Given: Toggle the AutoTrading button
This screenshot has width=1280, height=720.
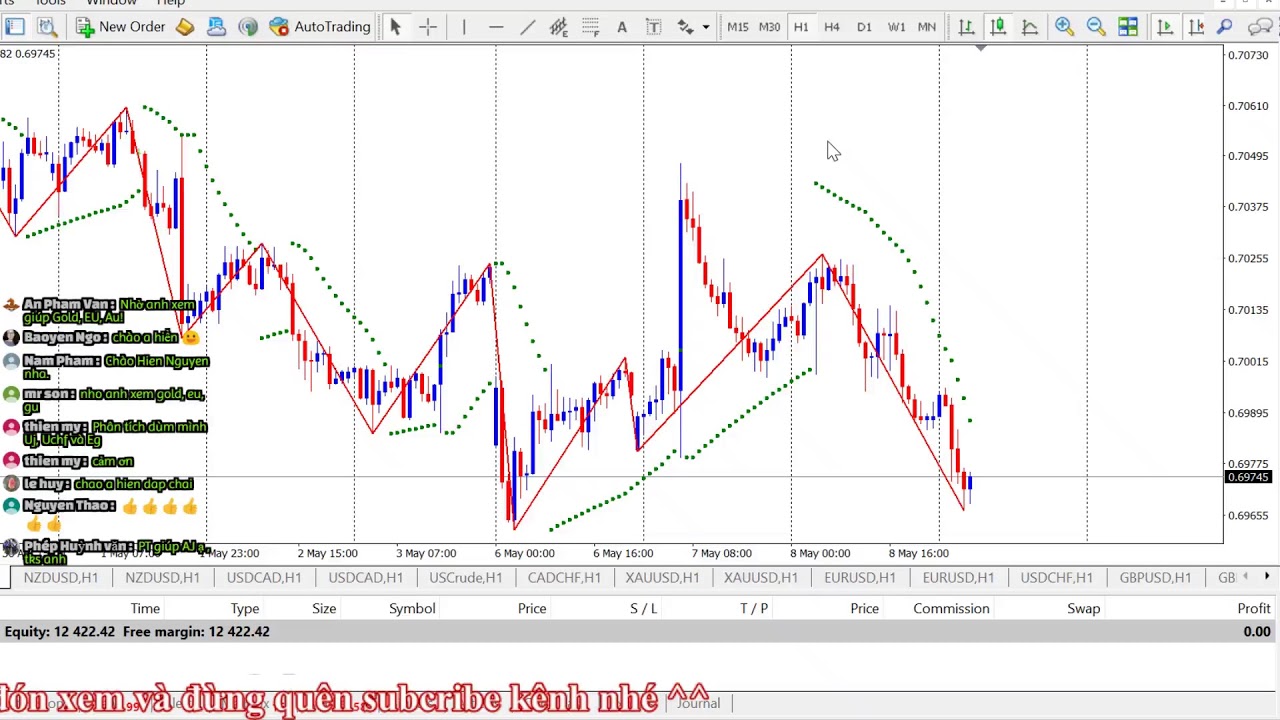Looking at the screenshot, I should tap(320, 27).
